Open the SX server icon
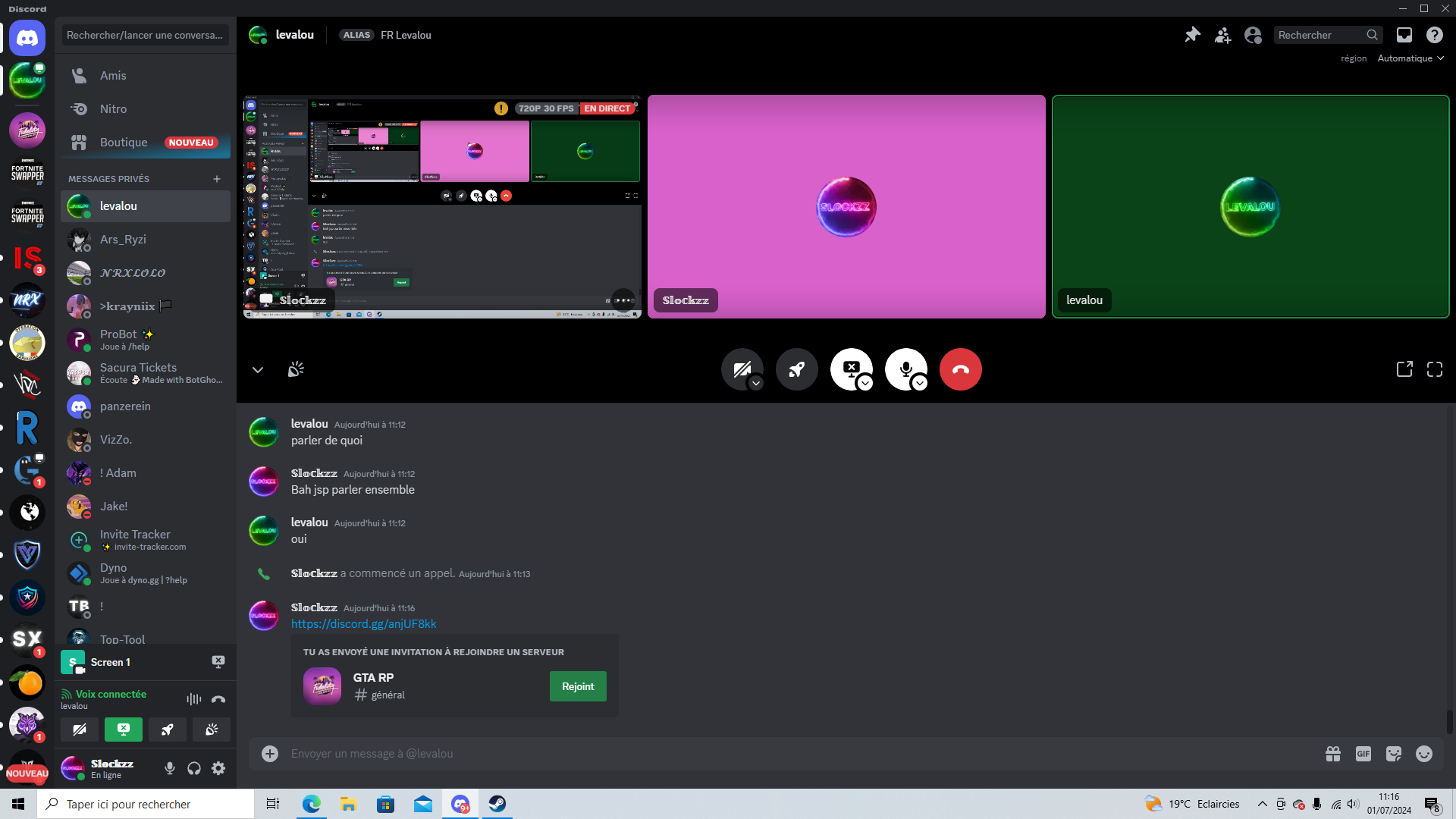Image resolution: width=1456 pixels, height=819 pixels. coord(27,640)
